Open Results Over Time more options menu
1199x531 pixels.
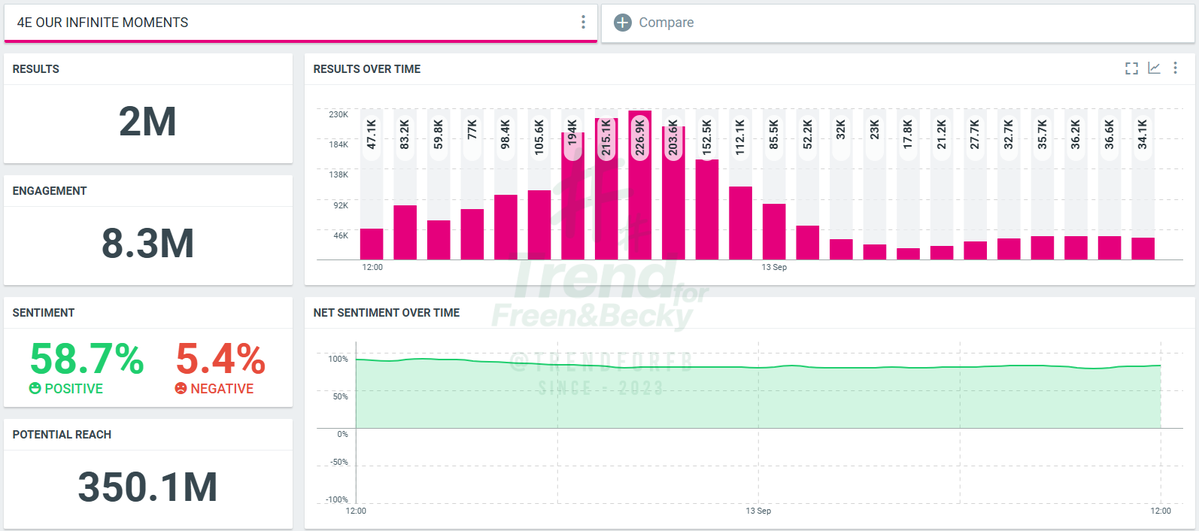pos(1176,69)
